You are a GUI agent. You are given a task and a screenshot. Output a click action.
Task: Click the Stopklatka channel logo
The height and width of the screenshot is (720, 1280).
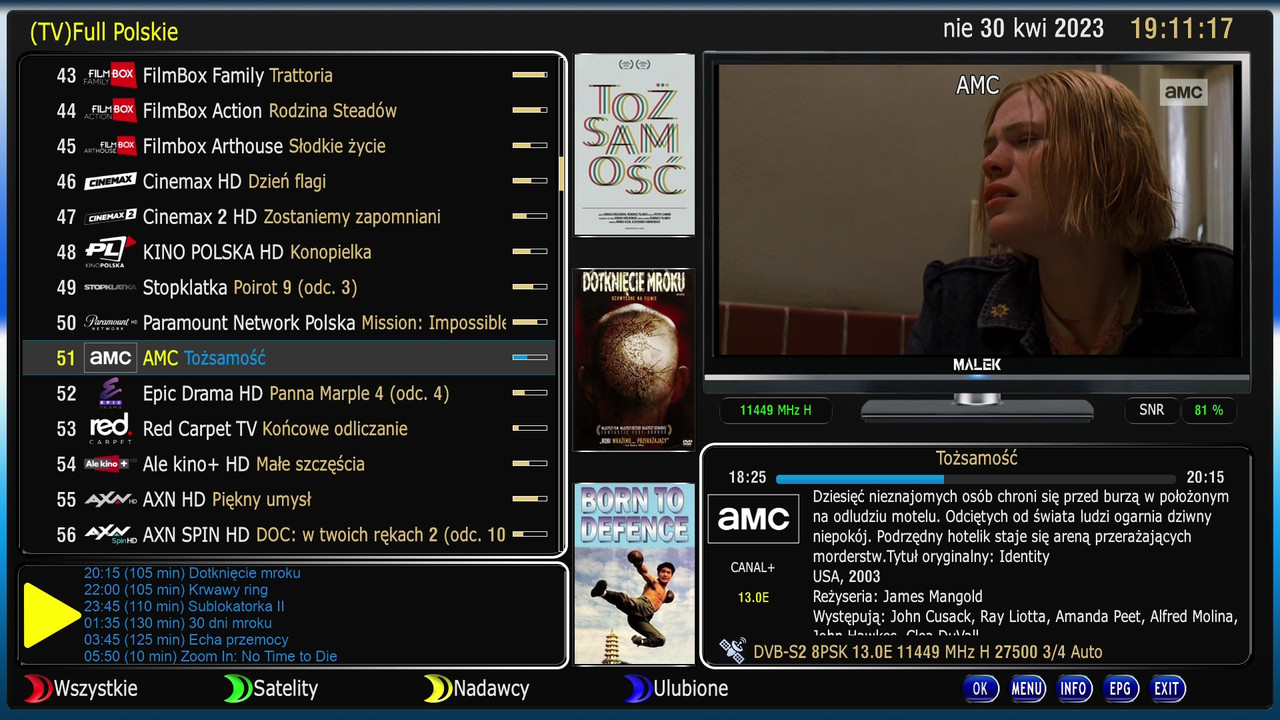pos(110,287)
